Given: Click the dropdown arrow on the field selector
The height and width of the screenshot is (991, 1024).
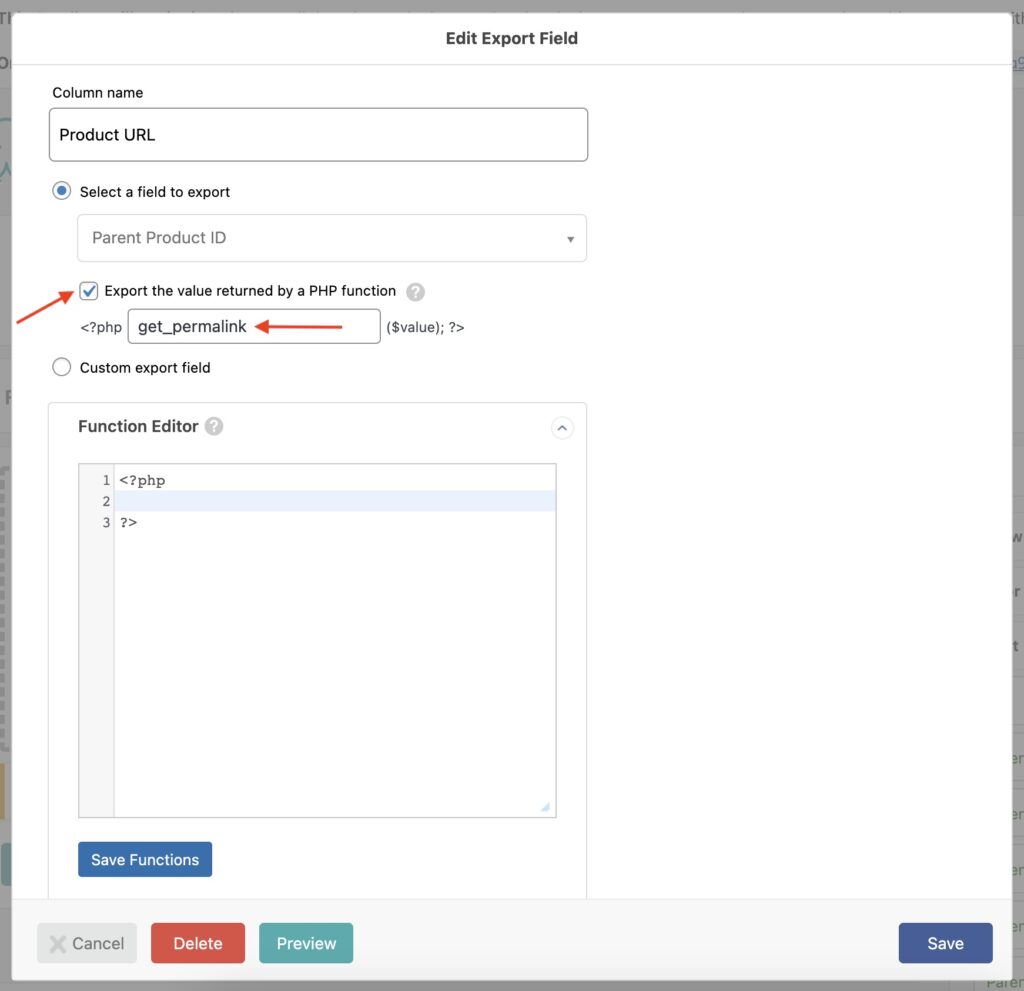Looking at the screenshot, I should coord(570,238).
